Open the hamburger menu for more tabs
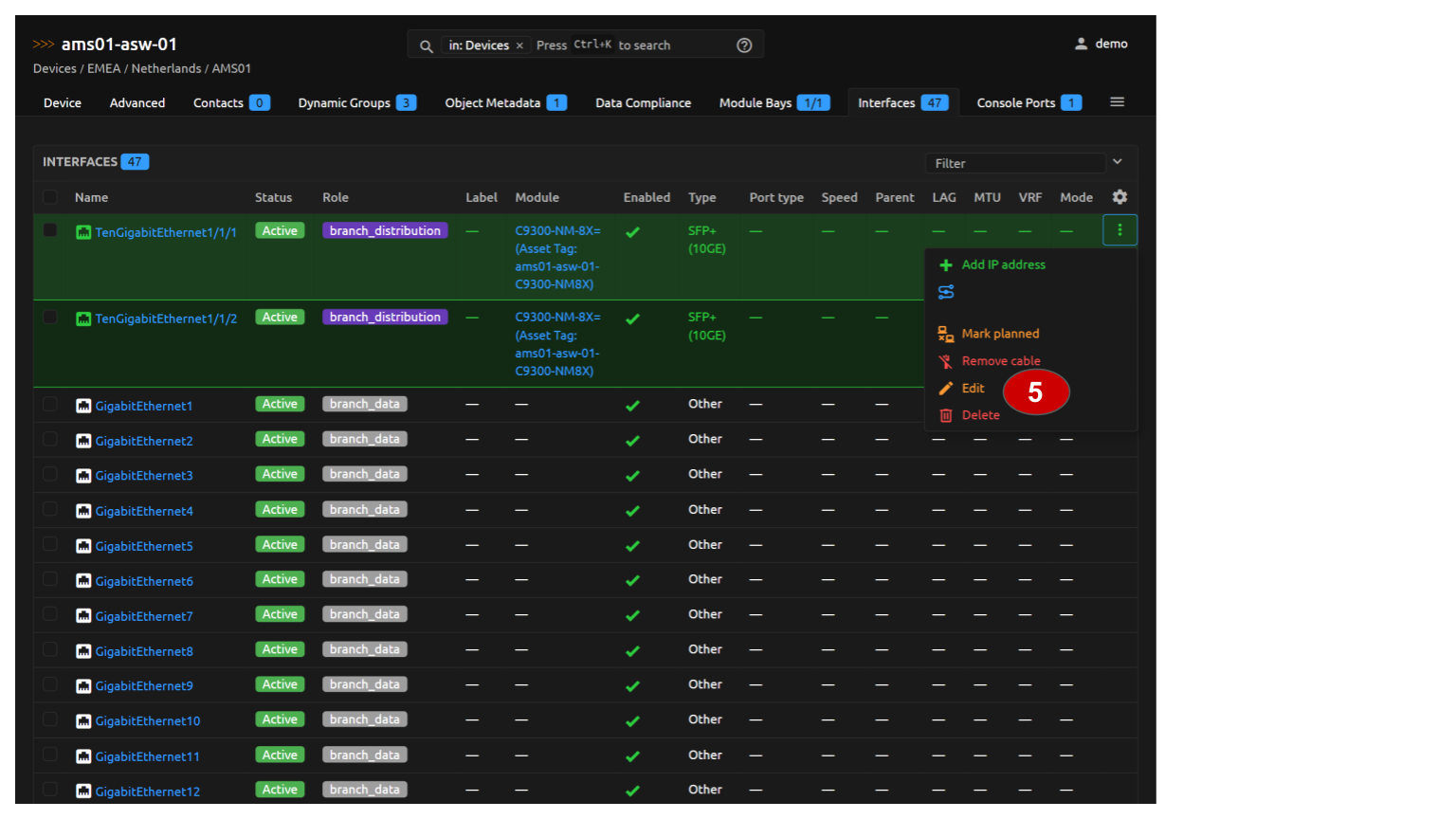The height and width of the screenshot is (819, 1456). pyautogui.click(x=1118, y=102)
